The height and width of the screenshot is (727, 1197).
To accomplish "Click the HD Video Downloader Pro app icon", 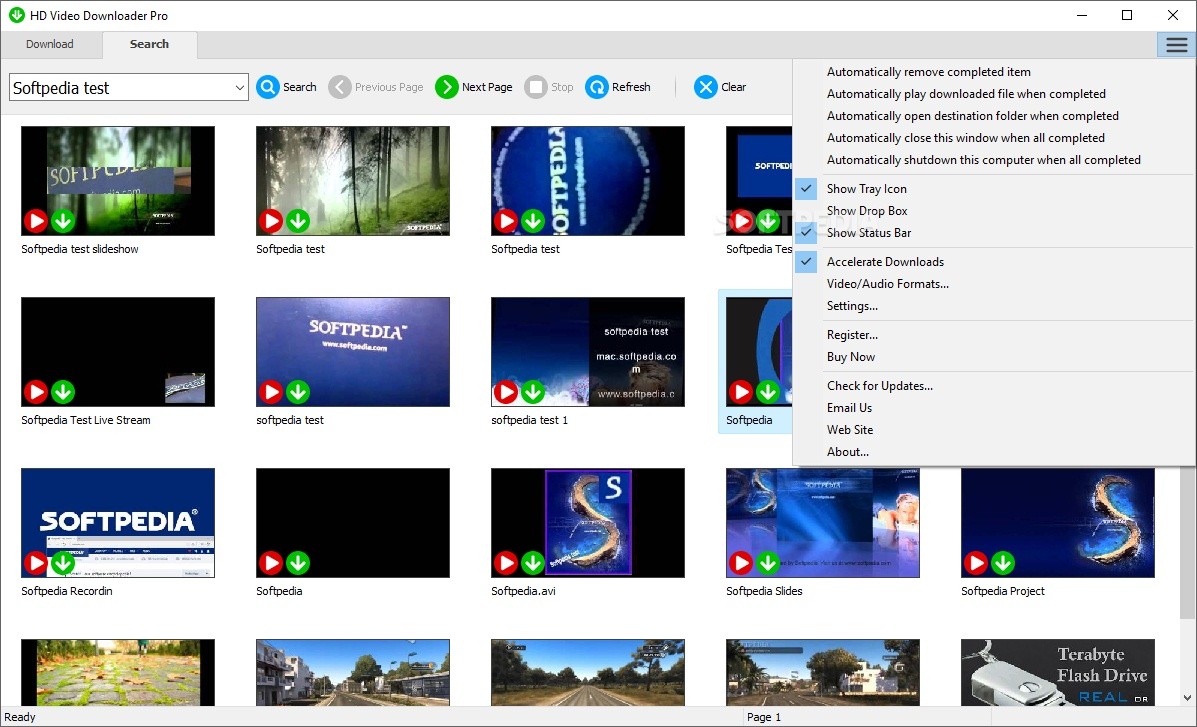I will tap(16, 15).
